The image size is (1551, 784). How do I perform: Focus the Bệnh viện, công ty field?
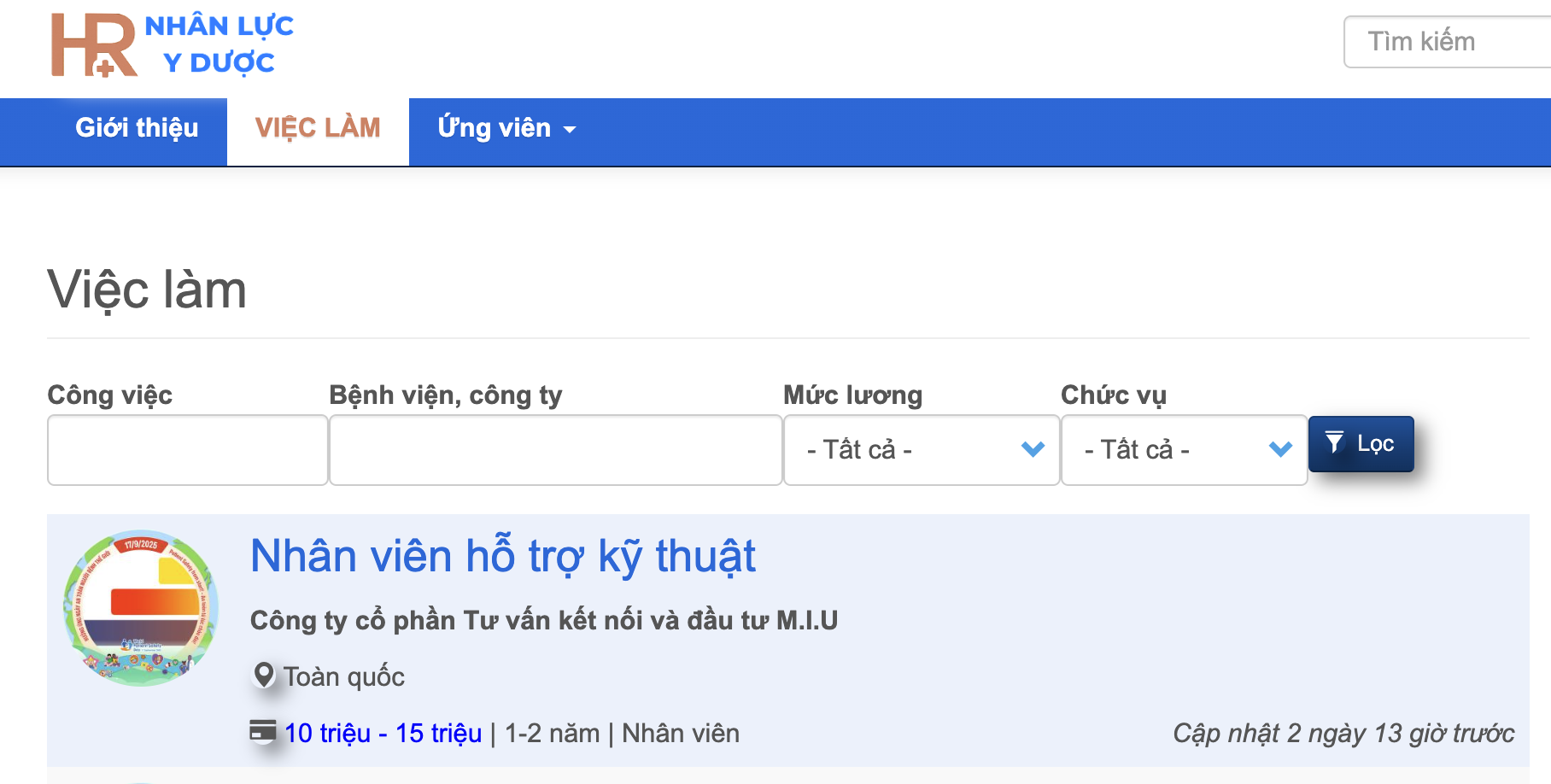point(555,450)
